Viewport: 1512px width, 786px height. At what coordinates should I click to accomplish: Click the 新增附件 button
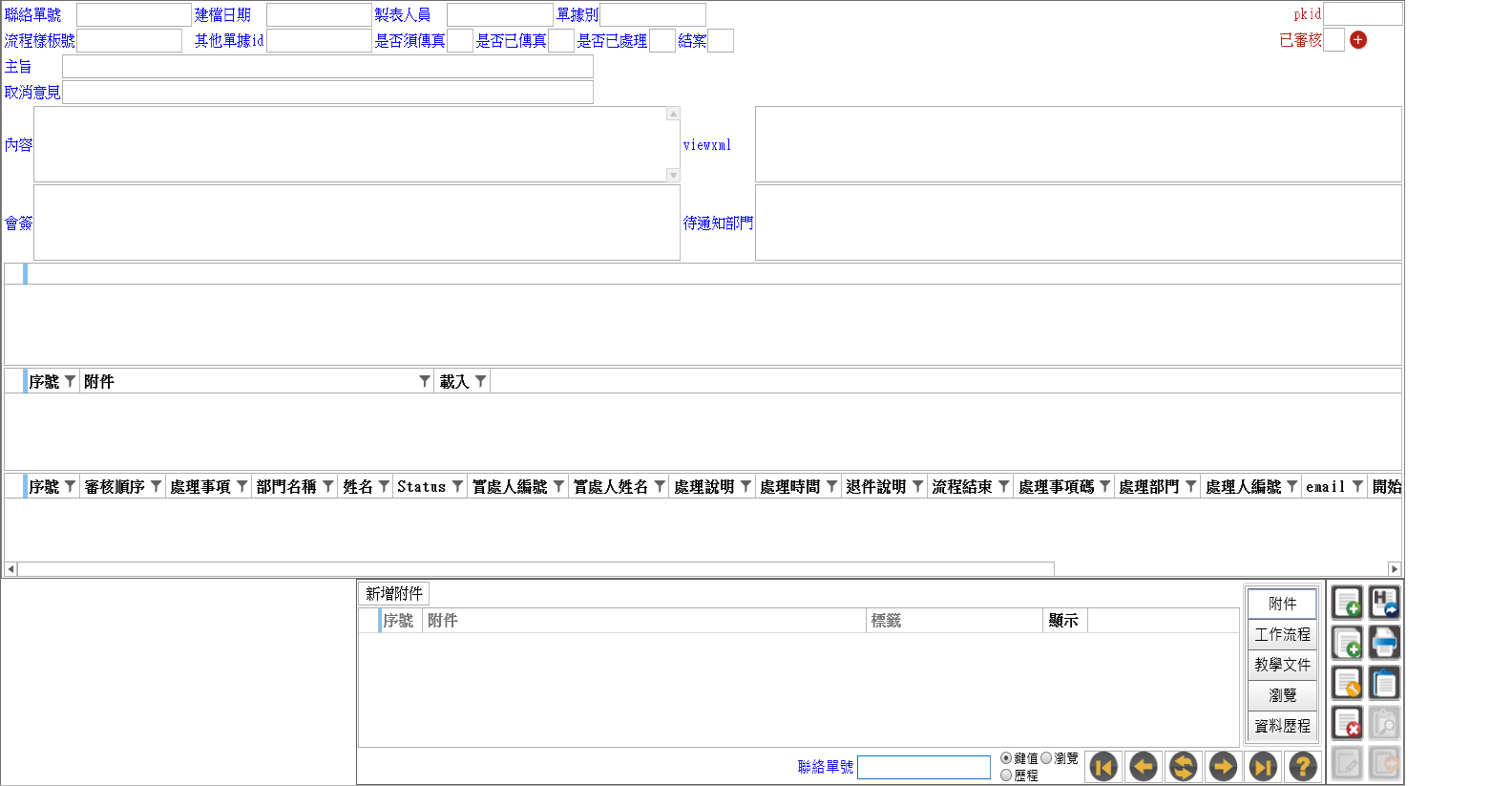(394, 593)
